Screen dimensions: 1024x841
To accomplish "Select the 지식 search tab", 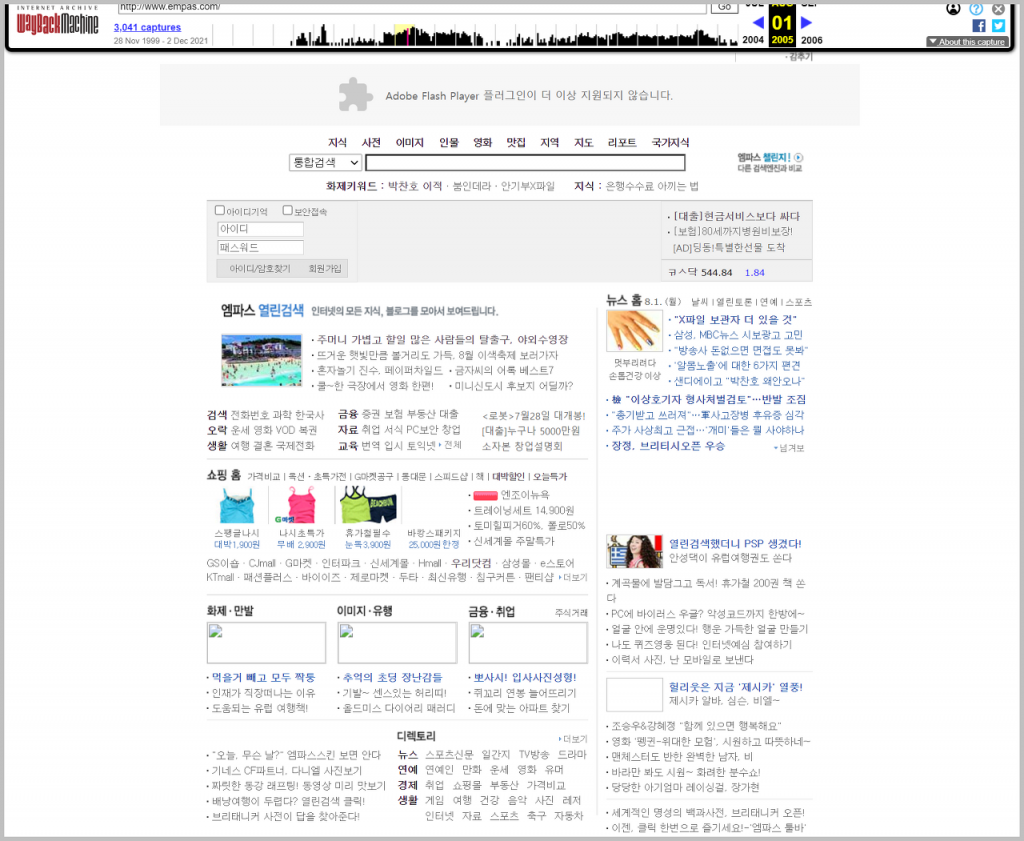I will (337, 142).
